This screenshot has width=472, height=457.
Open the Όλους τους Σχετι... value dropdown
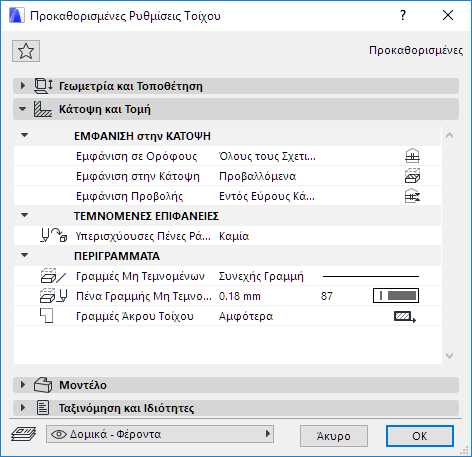pyautogui.click(x=267, y=156)
